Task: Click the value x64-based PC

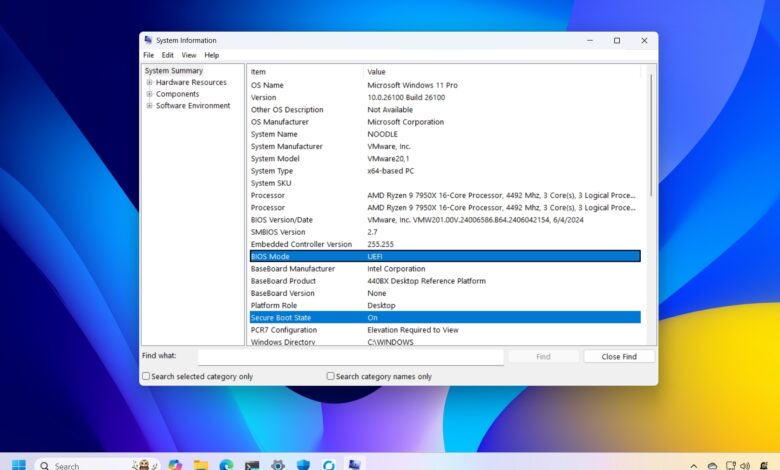Action: pyautogui.click(x=390, y=171)
